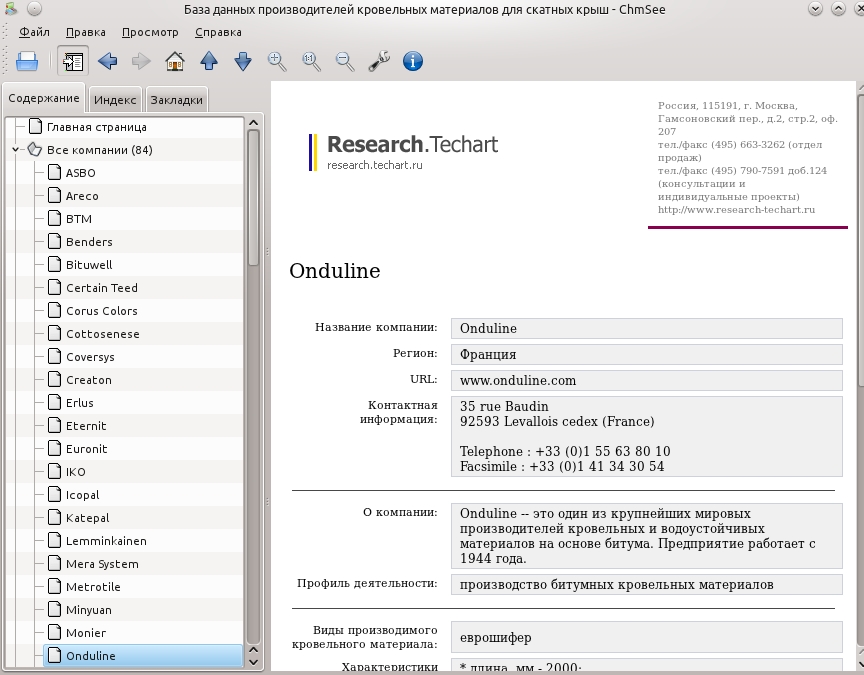Go back with the left arrow

click(x=107, y=61)
